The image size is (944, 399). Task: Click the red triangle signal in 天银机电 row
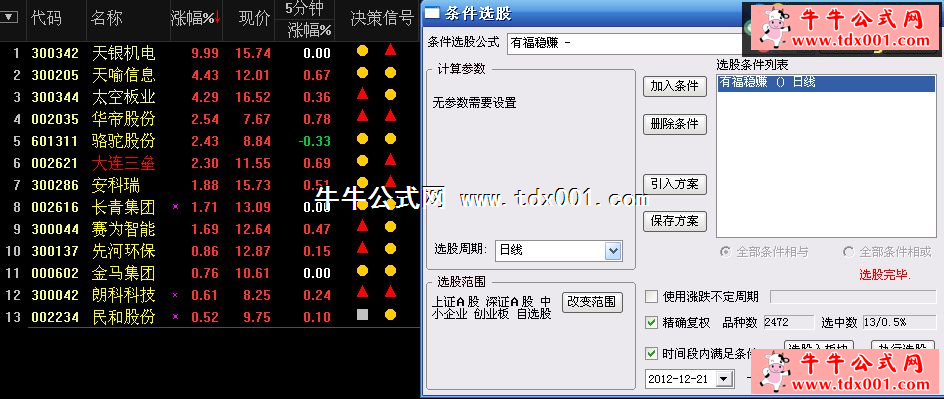[390, 51]
